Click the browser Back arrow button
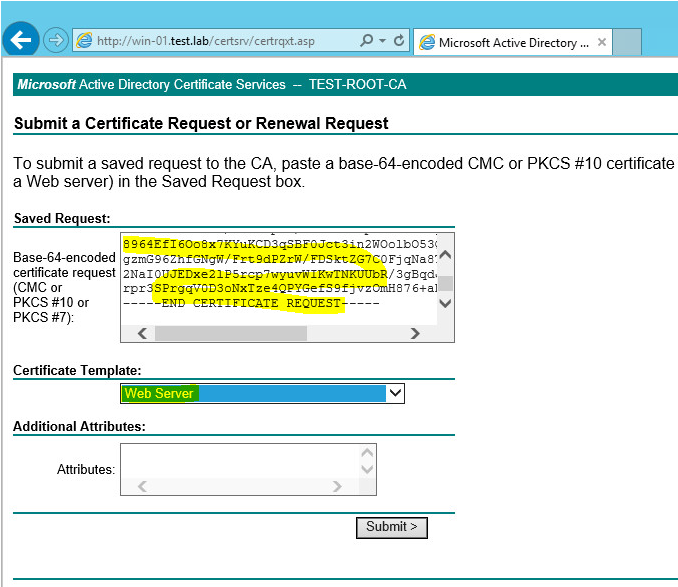Viewport: 678px width, 587px height. pos(22,41)
